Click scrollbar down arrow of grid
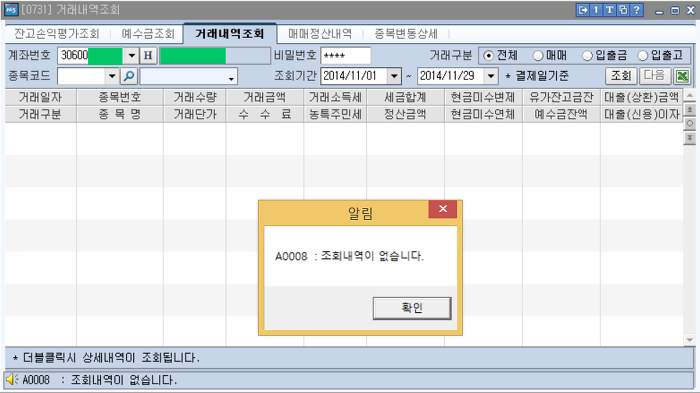This screenshot has width=700, height=393. 690,340
